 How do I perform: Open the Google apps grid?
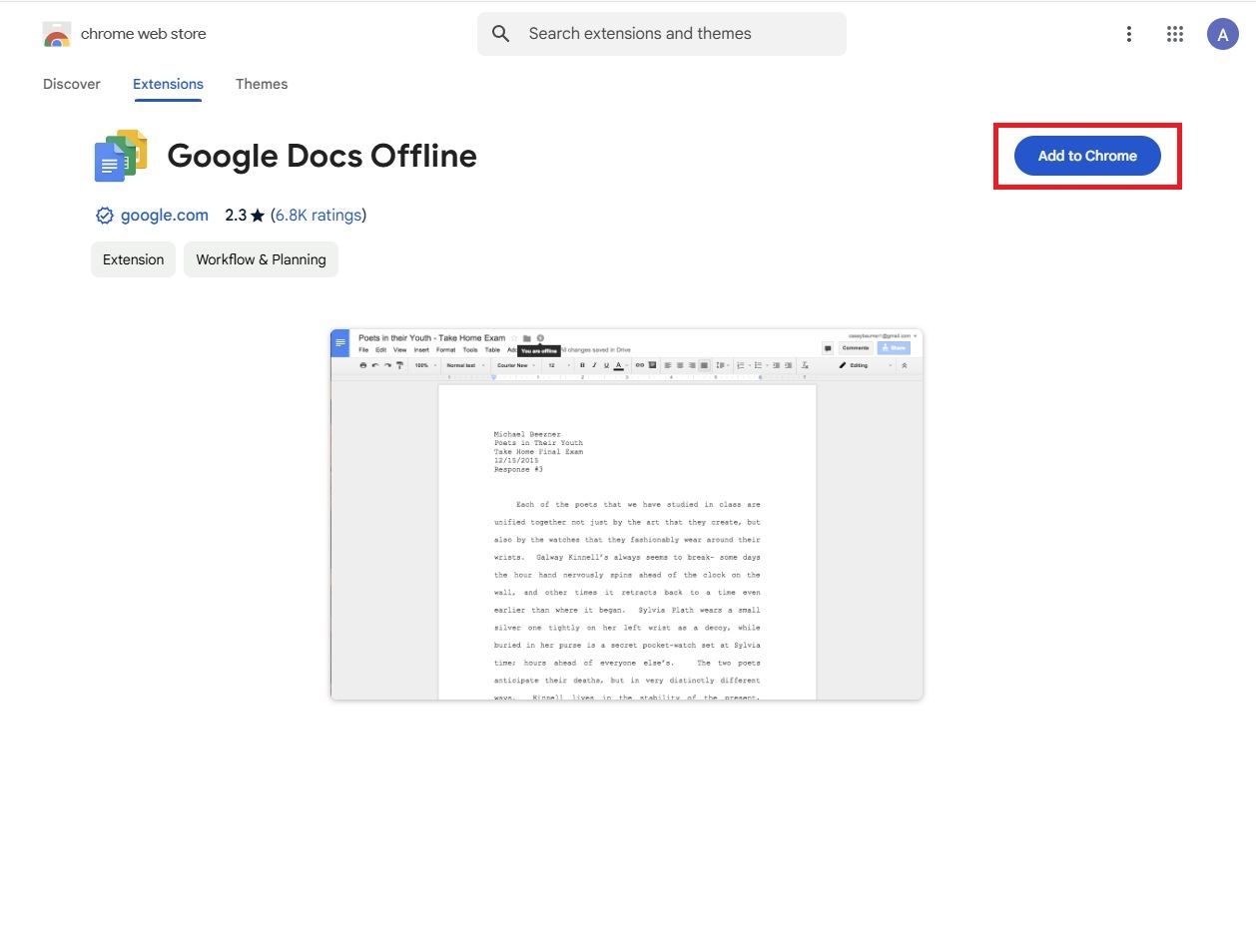tap(1175, 34)
